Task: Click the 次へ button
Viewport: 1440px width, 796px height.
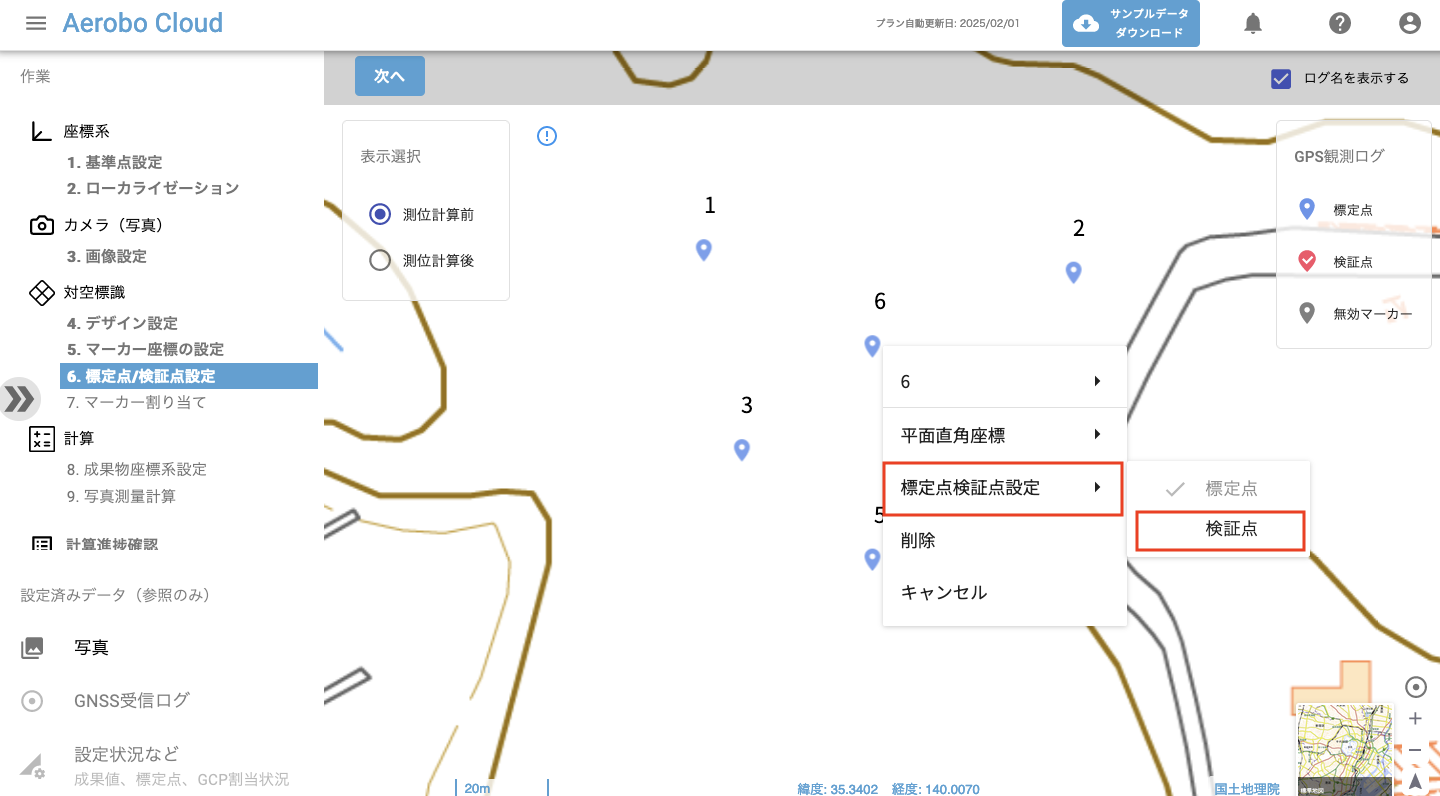Action: pyautogui.click(x=390, y=76)
